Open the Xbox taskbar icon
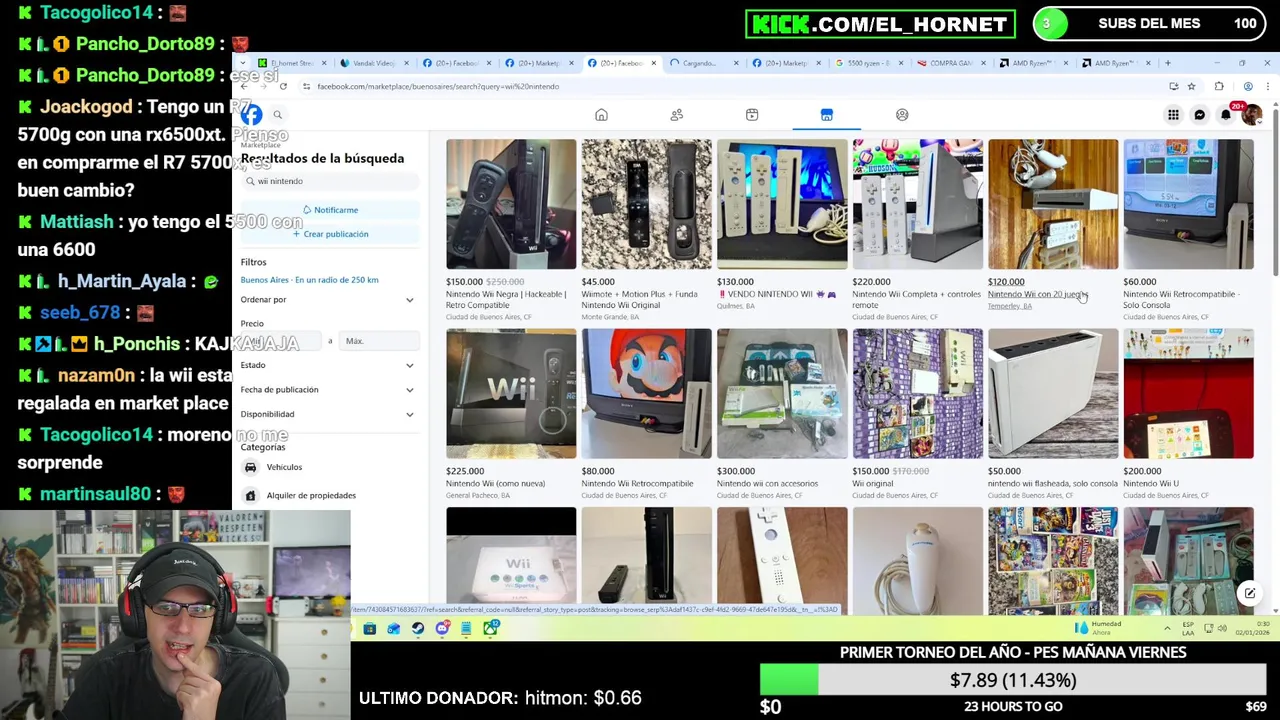 coord(490,628)
